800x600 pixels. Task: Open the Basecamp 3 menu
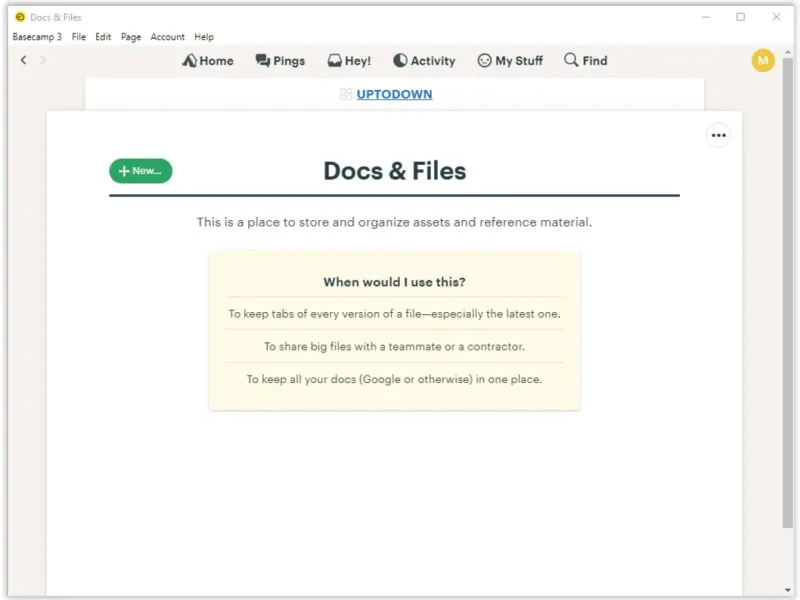click(37, 37)
